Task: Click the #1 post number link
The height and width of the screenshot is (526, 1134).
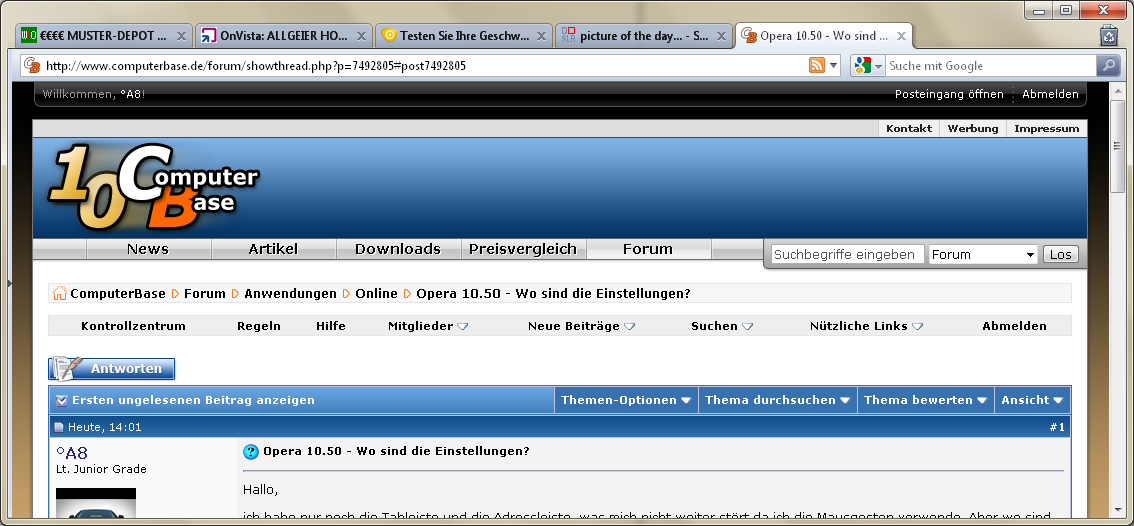Action: [1057, 428]
